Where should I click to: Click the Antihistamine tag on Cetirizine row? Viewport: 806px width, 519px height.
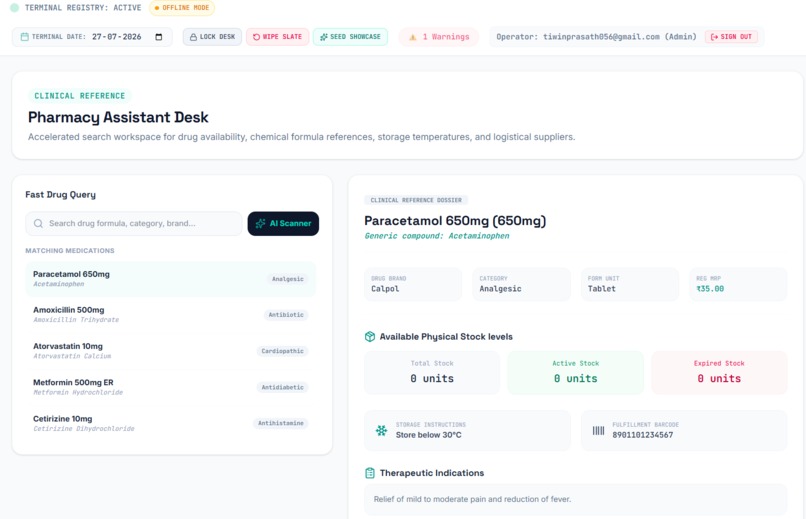click(x=280, y=423)
